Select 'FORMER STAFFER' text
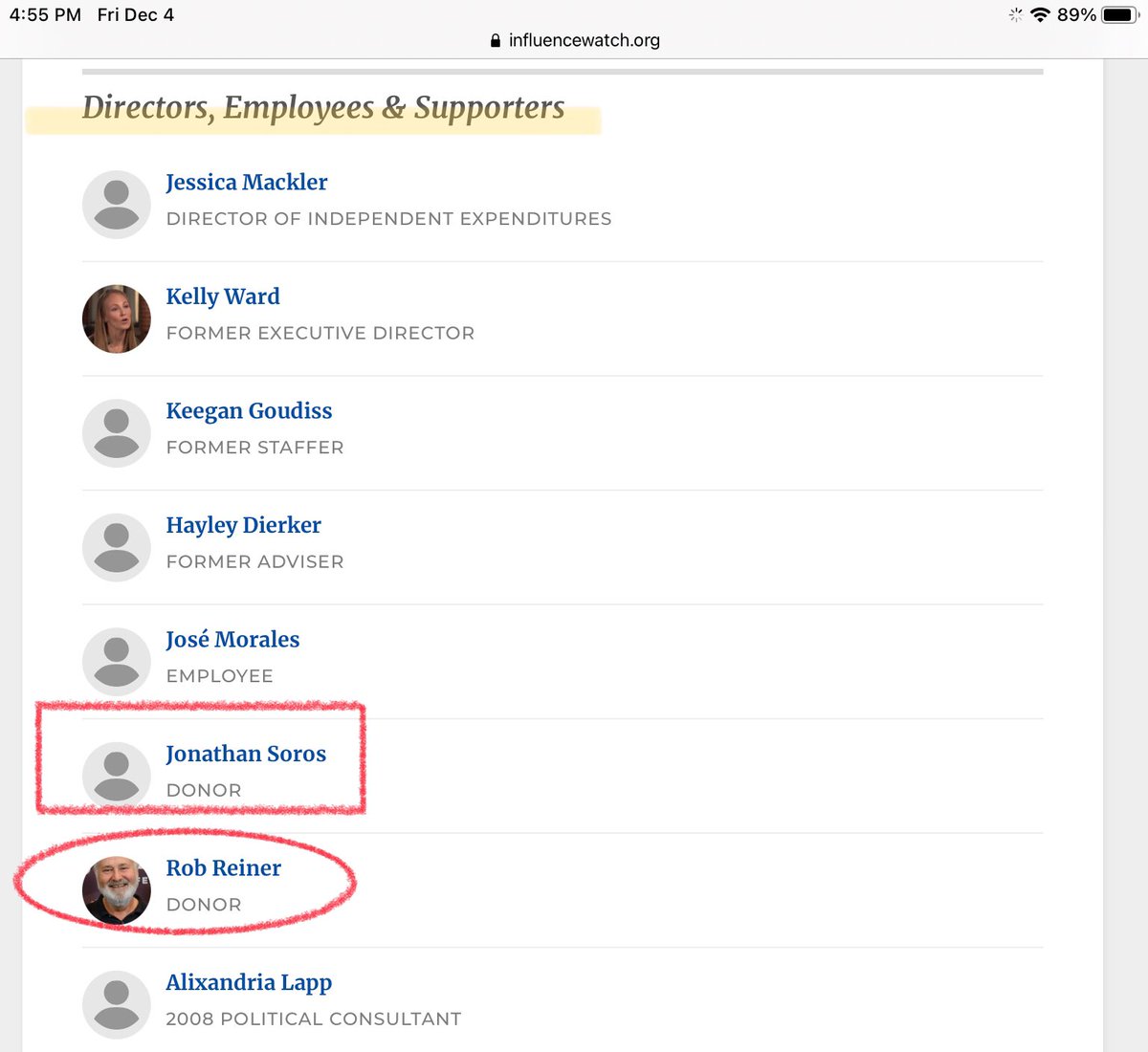This screenshot has width=1148, height=1052. click(x=254, y=448)
